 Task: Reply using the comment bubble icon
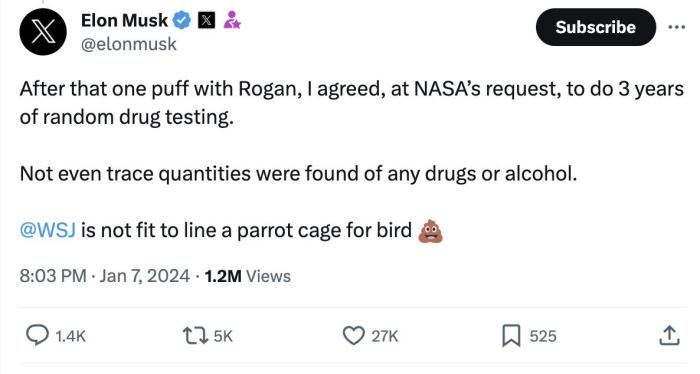pyautogui.click(x=37, y=335)
